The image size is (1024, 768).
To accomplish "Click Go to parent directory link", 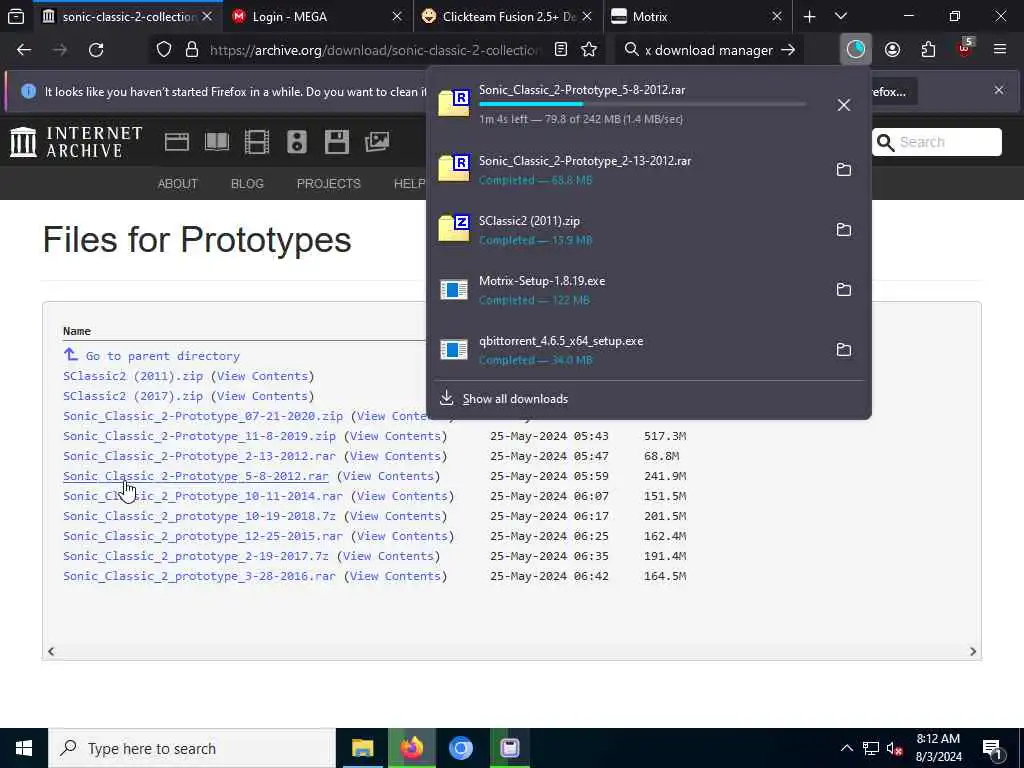I will coord(163,356).
